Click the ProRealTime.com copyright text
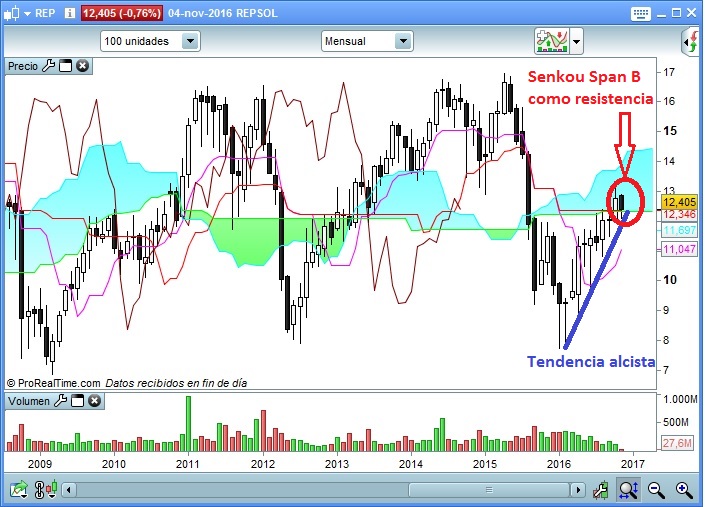706x507 pixels. click(54, 383)
